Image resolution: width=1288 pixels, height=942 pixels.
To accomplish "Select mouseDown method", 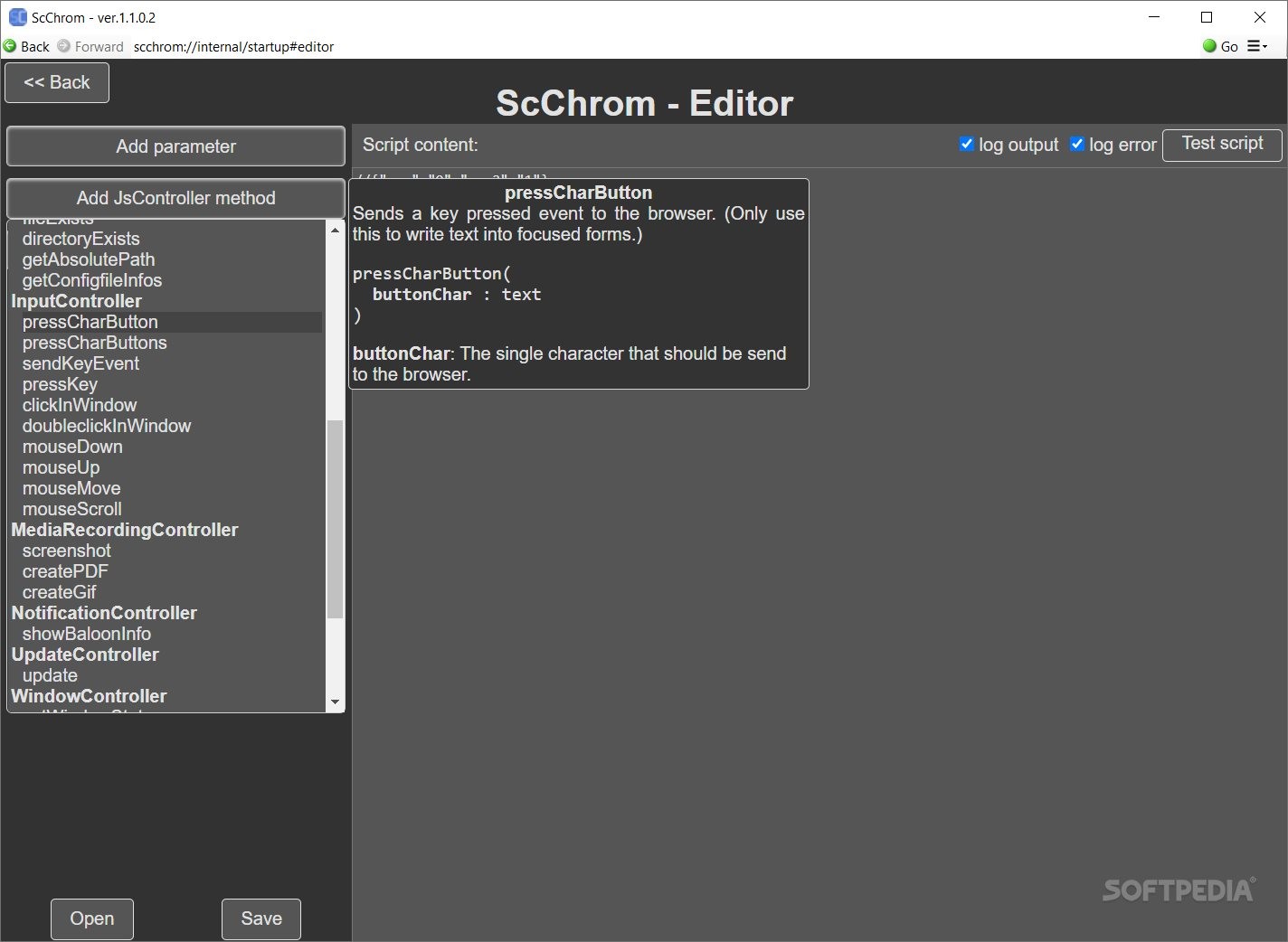I will [x=72, y=447].
